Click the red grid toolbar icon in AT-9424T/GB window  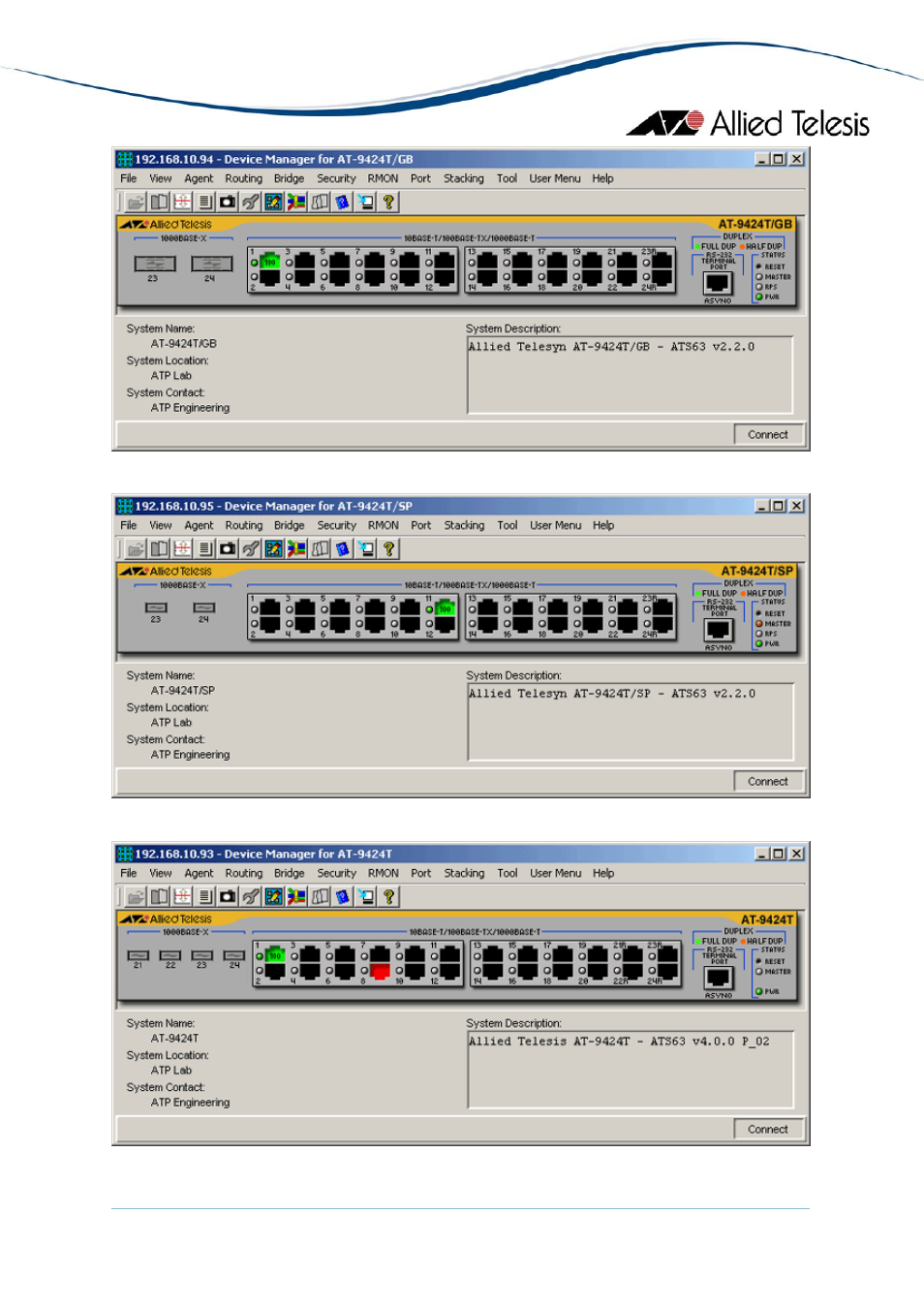tap(182, 202)
